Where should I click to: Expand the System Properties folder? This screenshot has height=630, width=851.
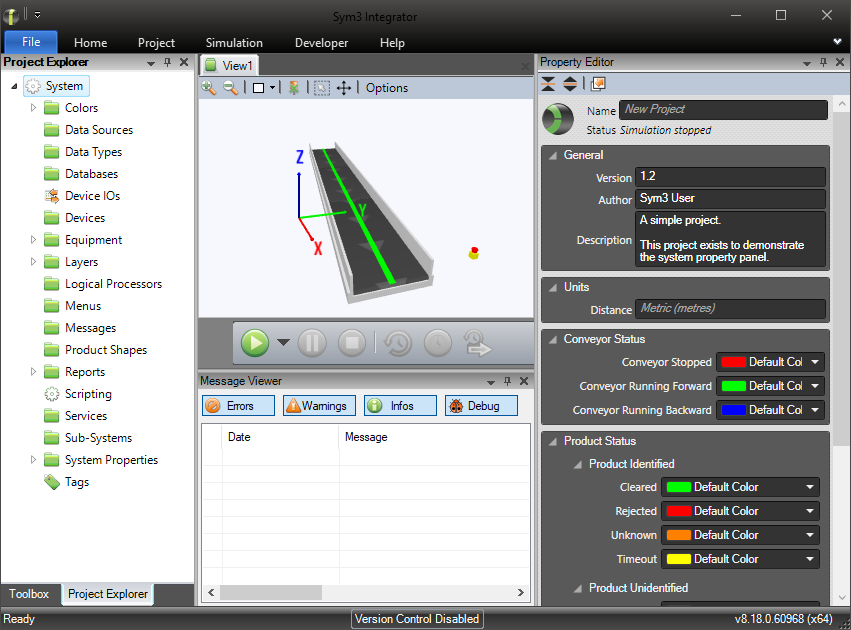click(33, 460)
